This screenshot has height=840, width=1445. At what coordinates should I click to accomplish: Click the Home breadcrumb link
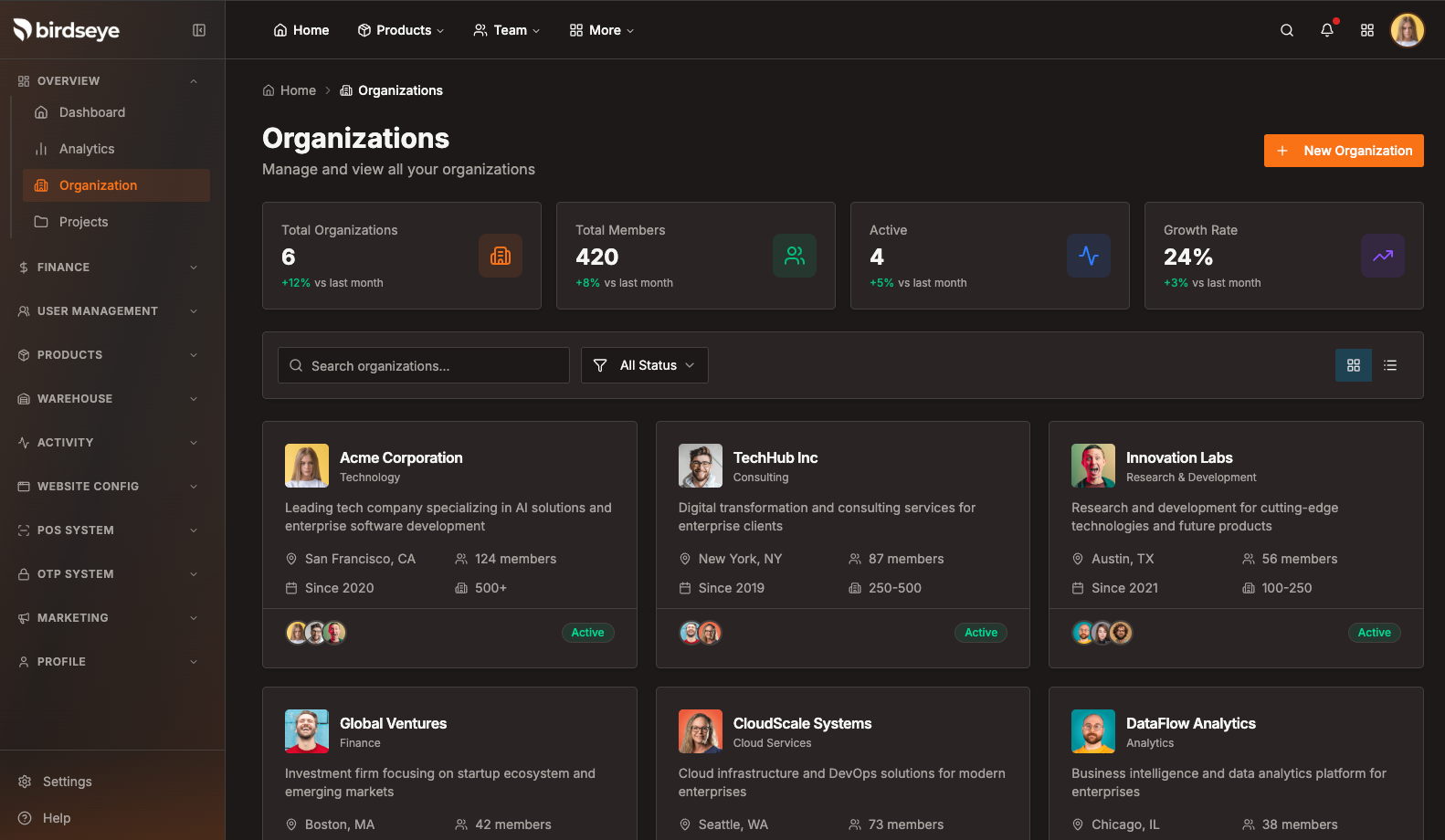pos(290,90)
